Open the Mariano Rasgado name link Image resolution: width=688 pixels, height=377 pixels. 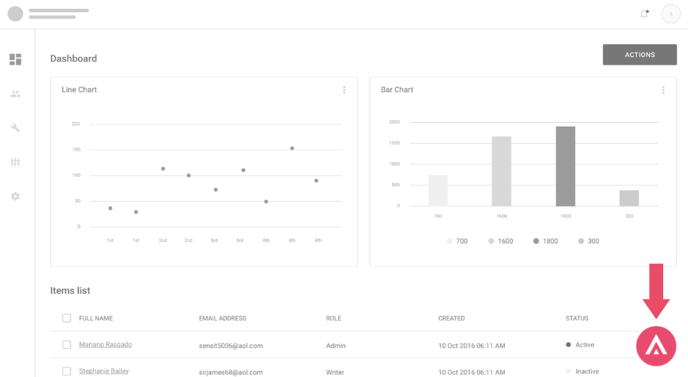pos(105,345)
